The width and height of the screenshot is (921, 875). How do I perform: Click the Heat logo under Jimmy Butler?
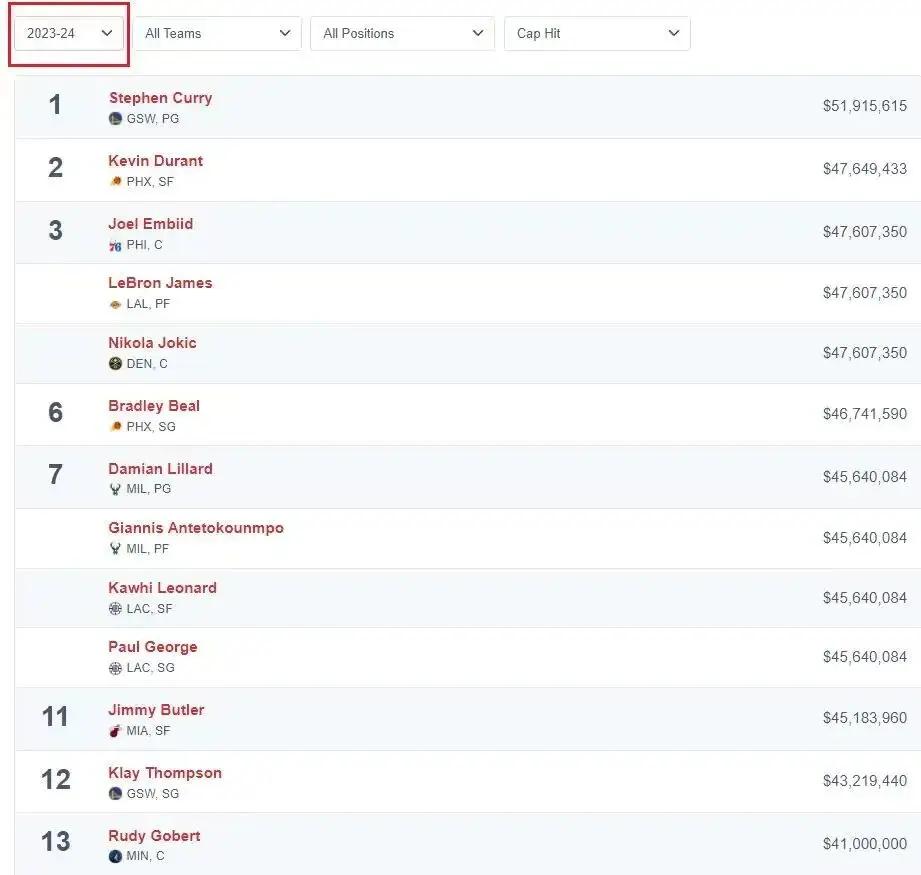115,731
